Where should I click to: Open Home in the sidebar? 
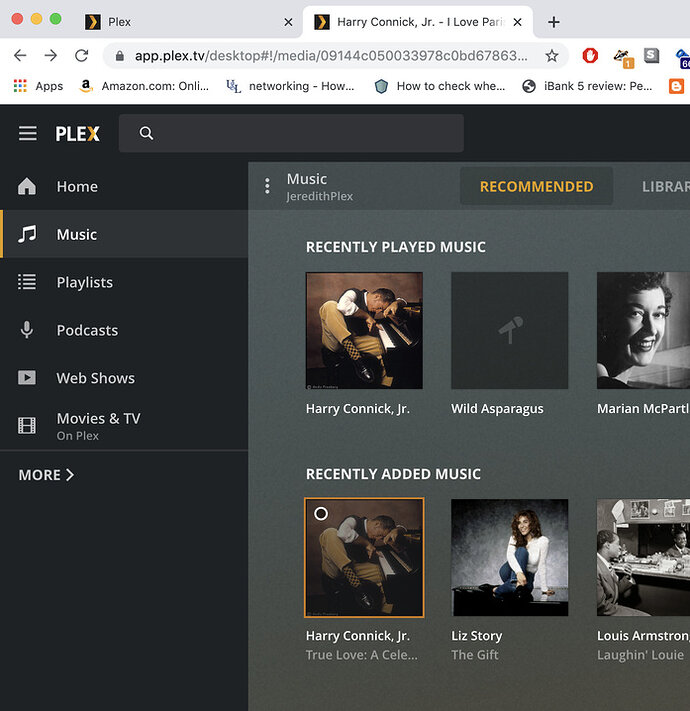click(x=124, y=186)
